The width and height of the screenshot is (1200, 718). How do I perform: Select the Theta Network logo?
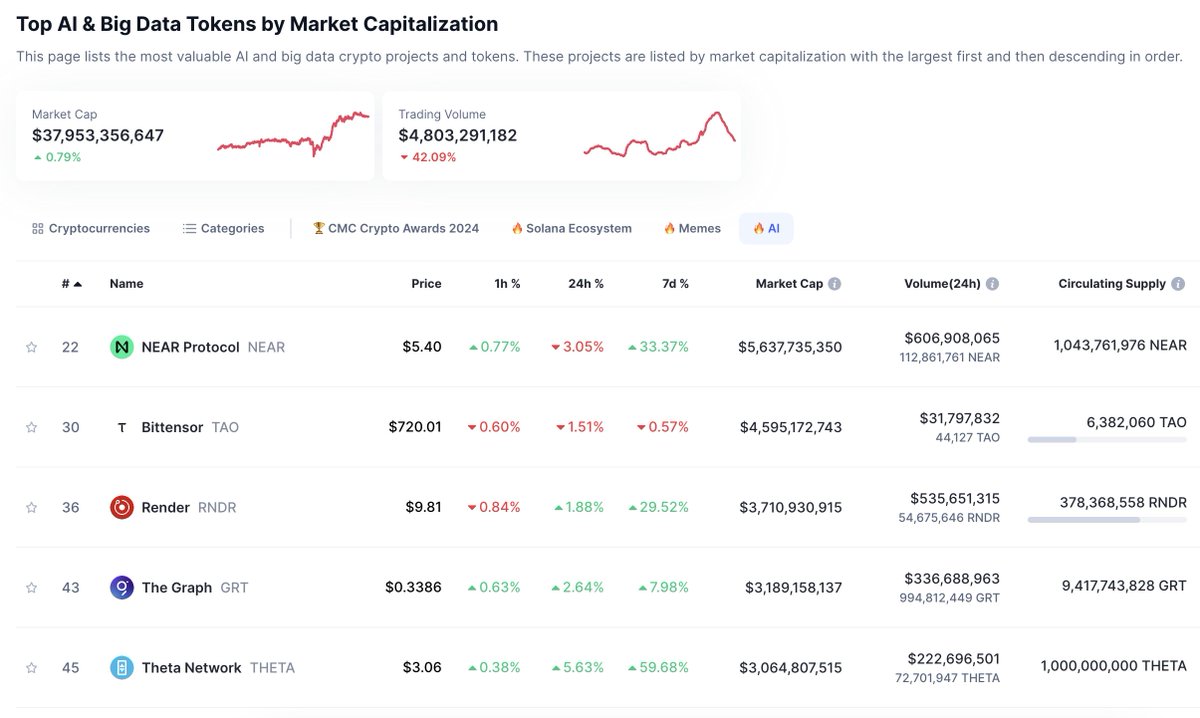point(120,667)
